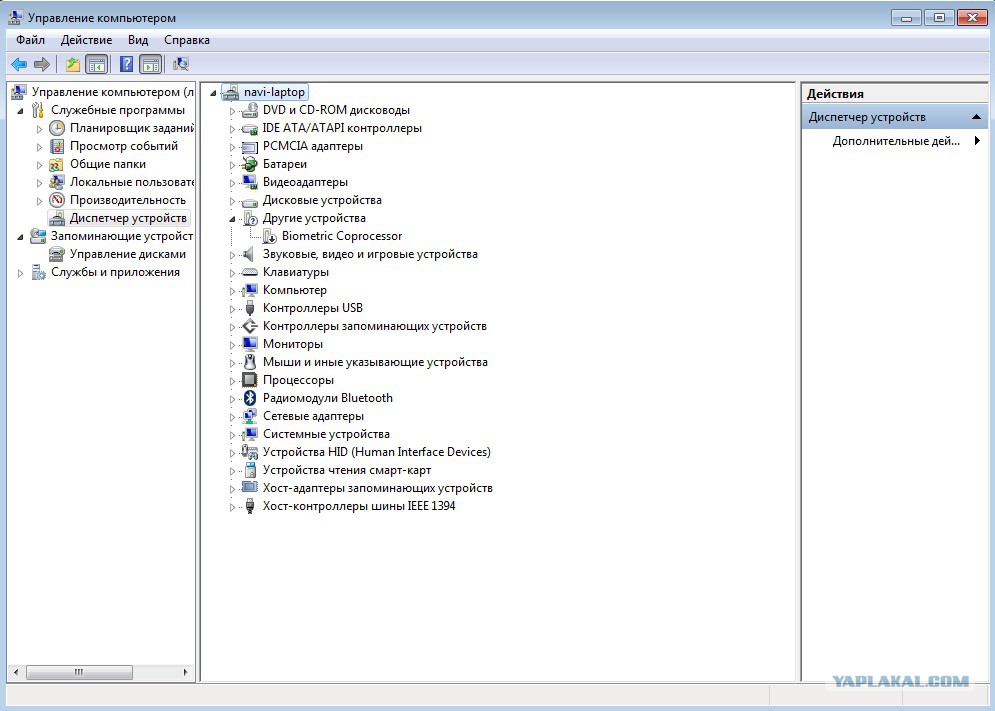Click the Производительность performance icon
This screenshot has height=711, width=995.
tap(57, 200)
